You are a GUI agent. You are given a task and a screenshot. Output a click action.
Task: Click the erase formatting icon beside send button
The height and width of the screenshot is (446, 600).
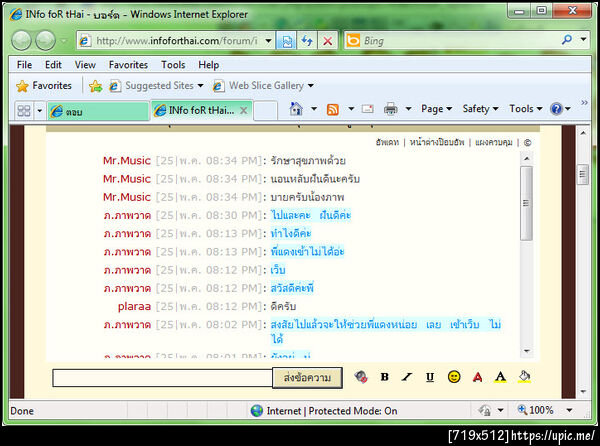point(361,377)
